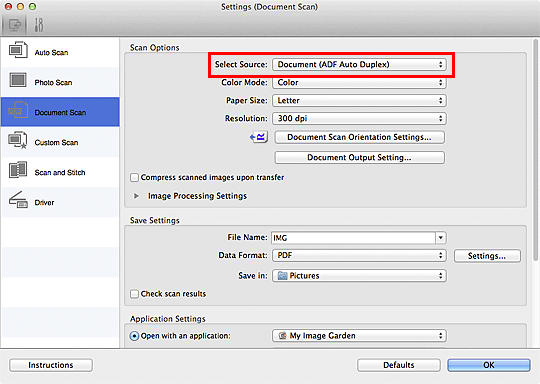Select Custom Scan in the sidebar
Viewport: 540px width, 384px height.
60,142
